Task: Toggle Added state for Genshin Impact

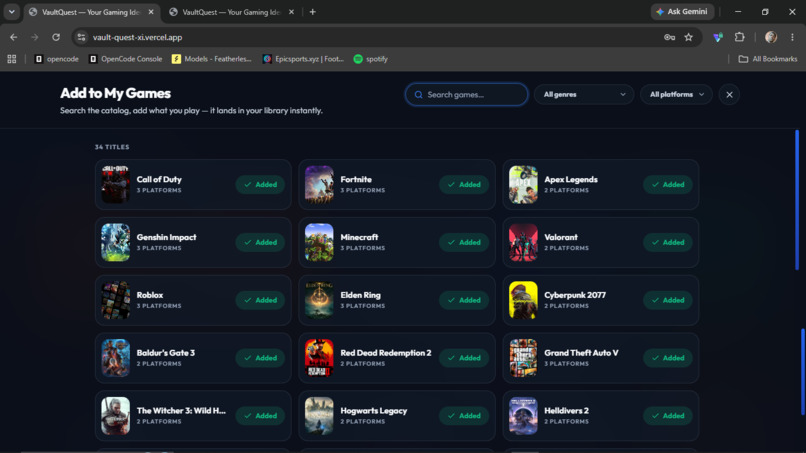Action: click(261, 242)
